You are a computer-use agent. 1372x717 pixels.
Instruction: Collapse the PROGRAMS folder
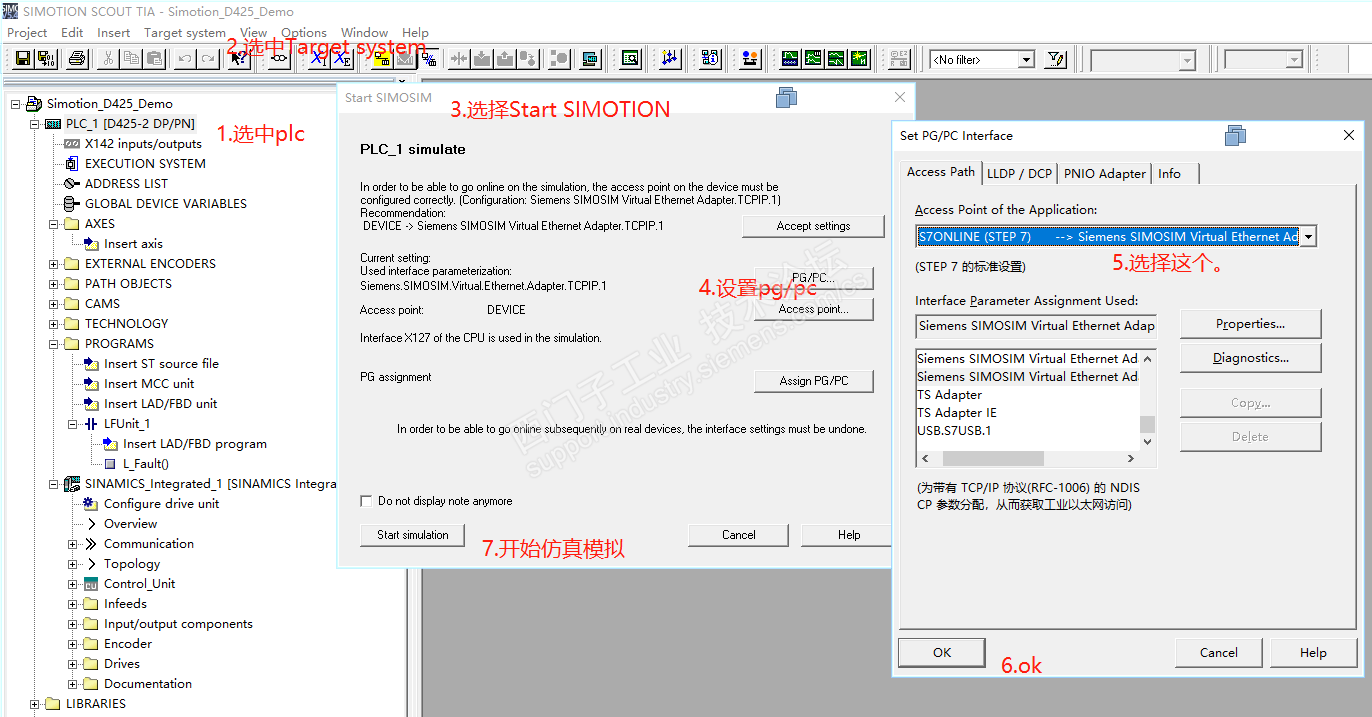click(53, 344)
